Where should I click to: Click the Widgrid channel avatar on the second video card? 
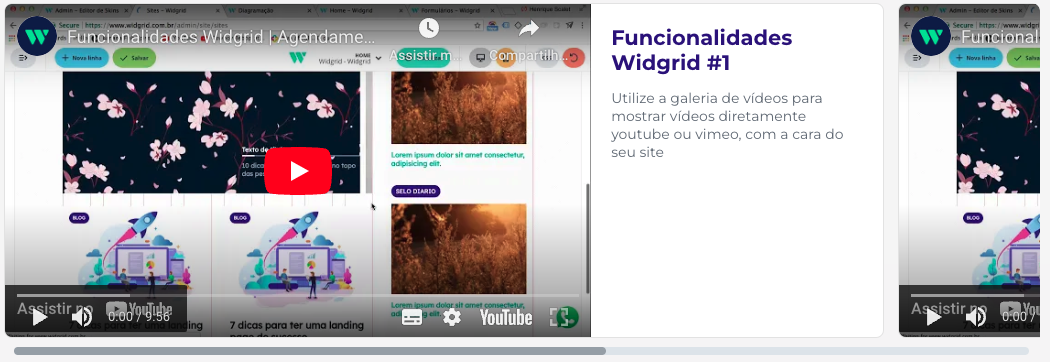tap(931, 36)
